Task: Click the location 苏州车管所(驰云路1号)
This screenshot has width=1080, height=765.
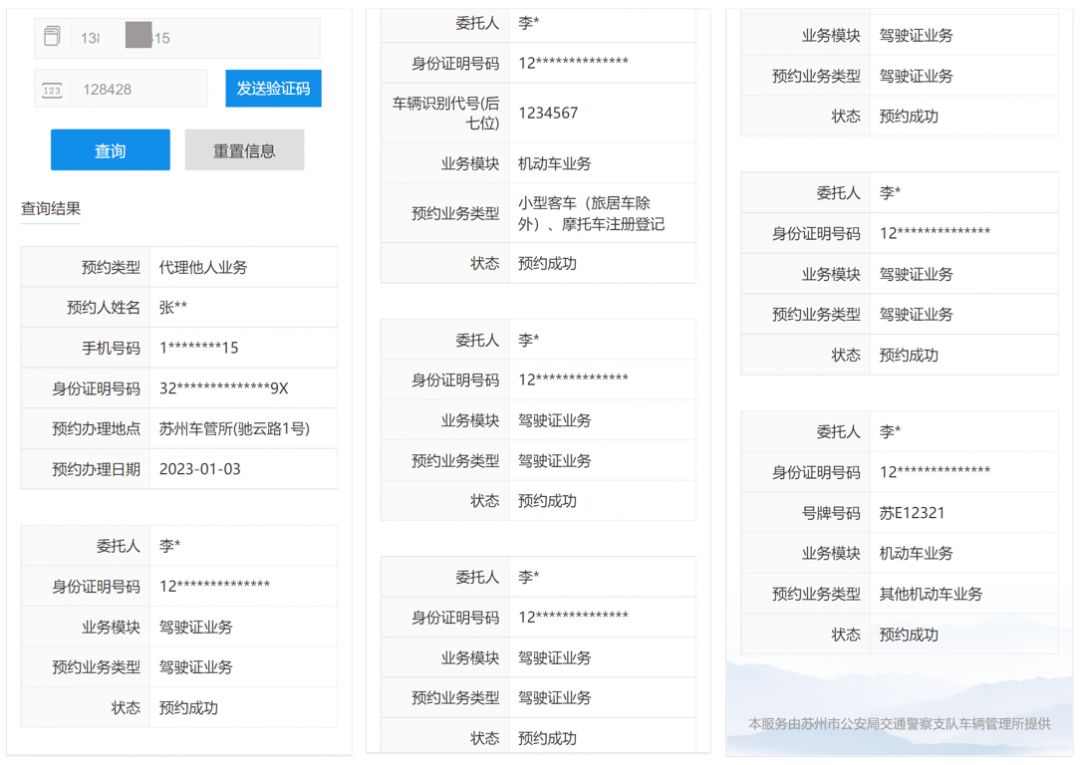Action: point(234,428)
